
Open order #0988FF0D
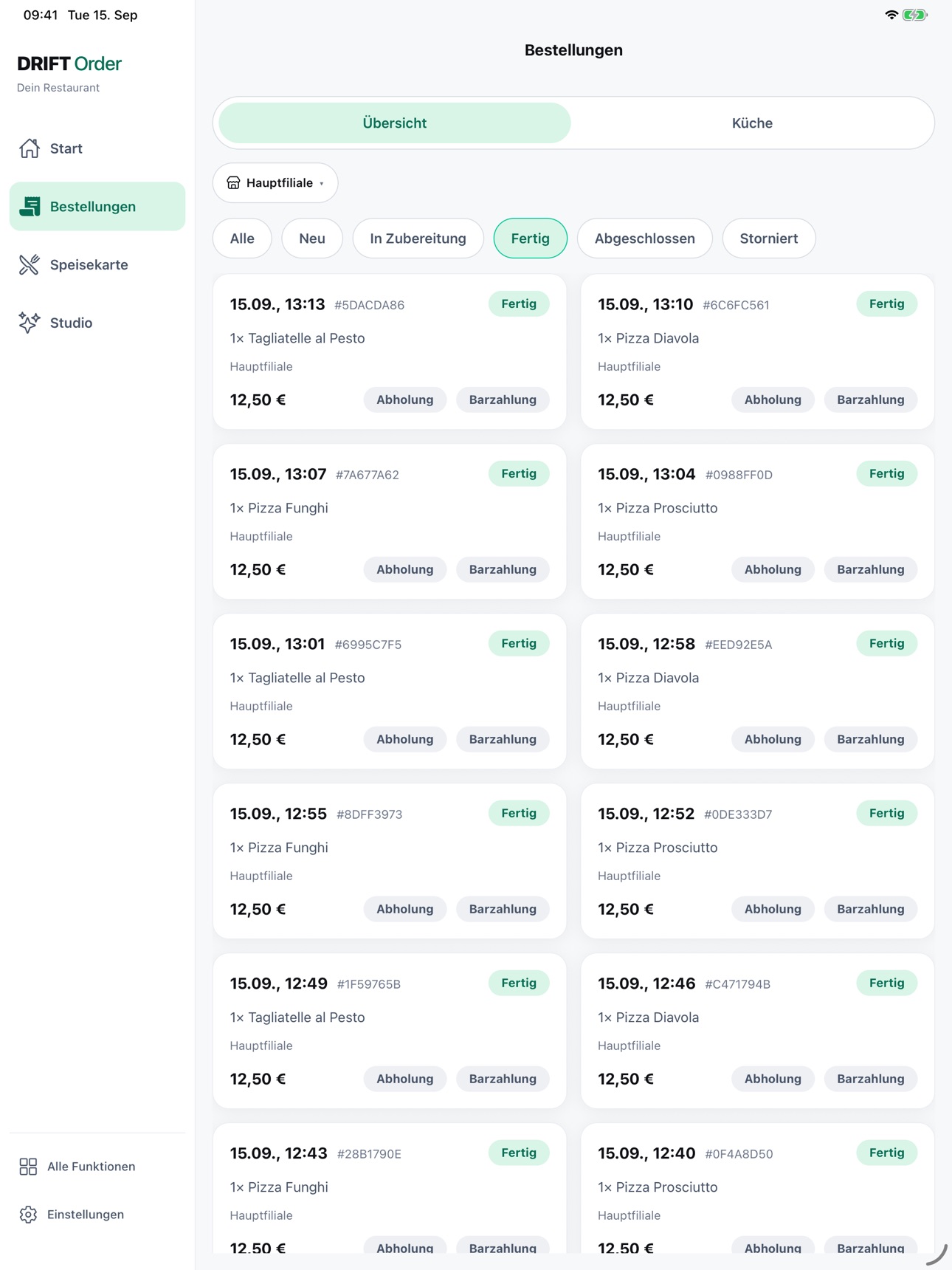coord(757,522)
